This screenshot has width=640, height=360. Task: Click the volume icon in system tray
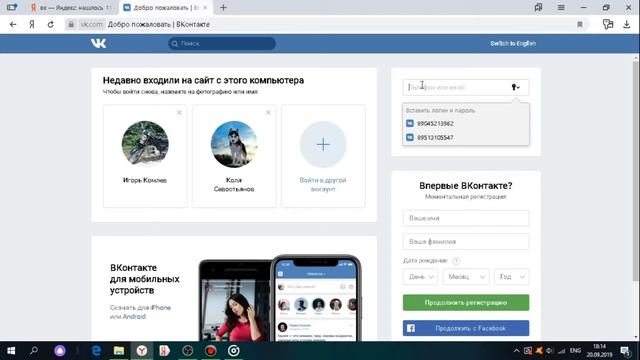pyautogui.click(x=550, y=351)
